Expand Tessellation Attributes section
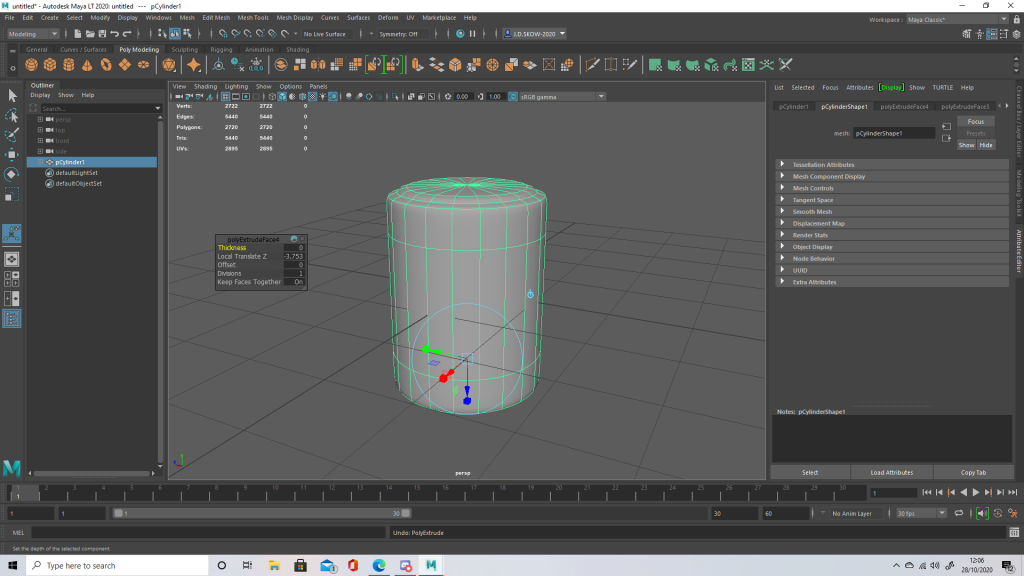The height and width of the screenshot is (576, 1024). (823, 165)
